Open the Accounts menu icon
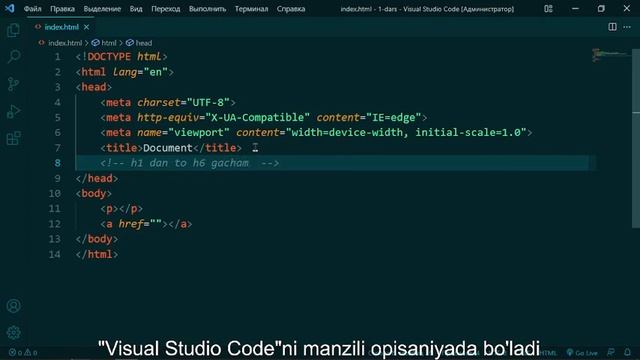Screen dimensions: 640x360 pyautogui.click(x=13, y=306)
